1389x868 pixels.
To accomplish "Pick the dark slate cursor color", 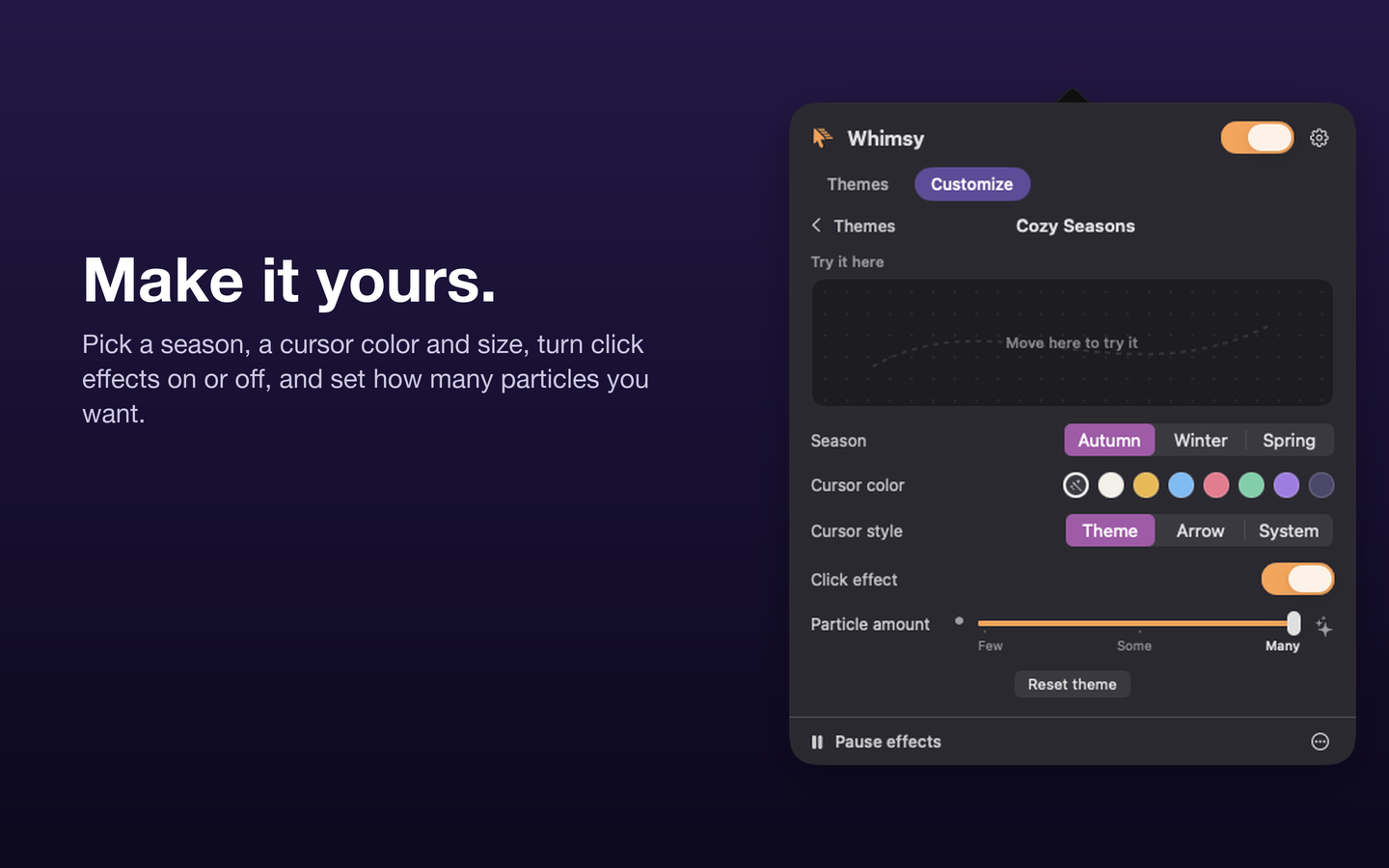I will tap(1321, 485).
